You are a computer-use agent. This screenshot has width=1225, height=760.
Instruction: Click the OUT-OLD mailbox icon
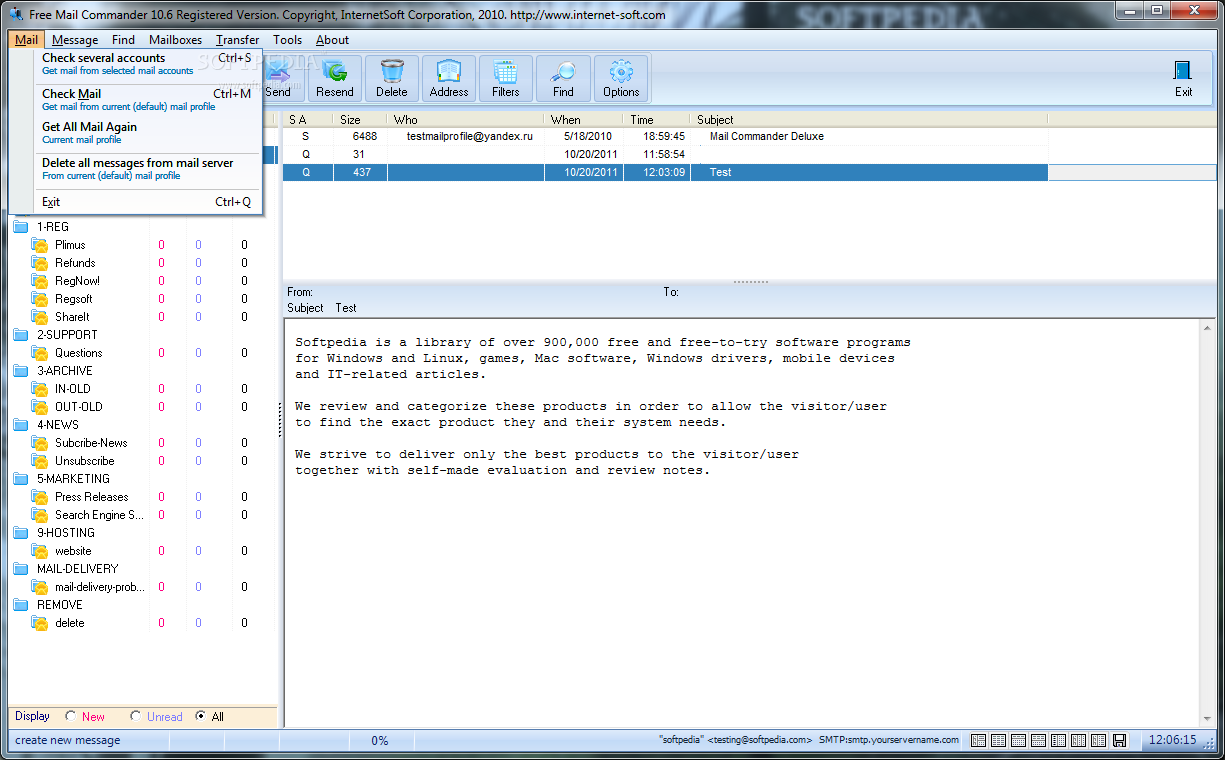point(40,407)
